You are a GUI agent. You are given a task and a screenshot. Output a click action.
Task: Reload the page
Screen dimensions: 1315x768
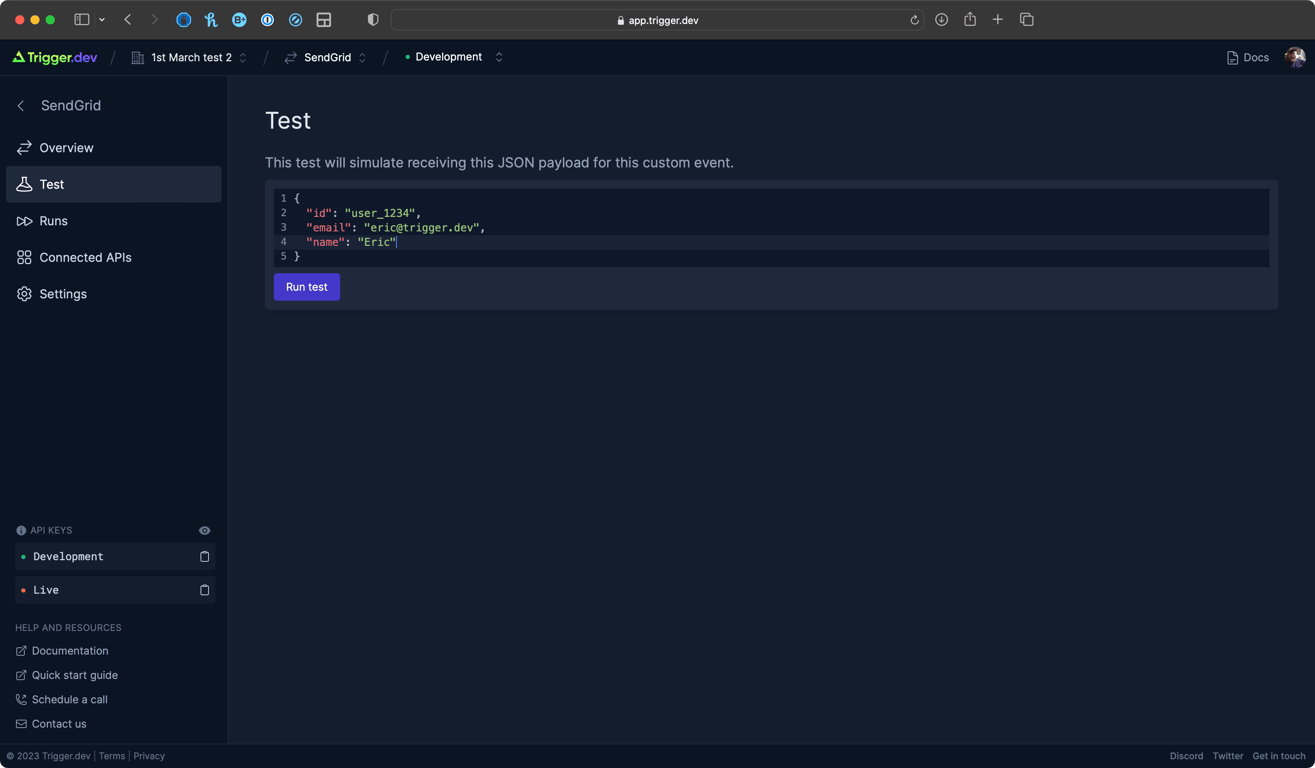tap(914, 20)
